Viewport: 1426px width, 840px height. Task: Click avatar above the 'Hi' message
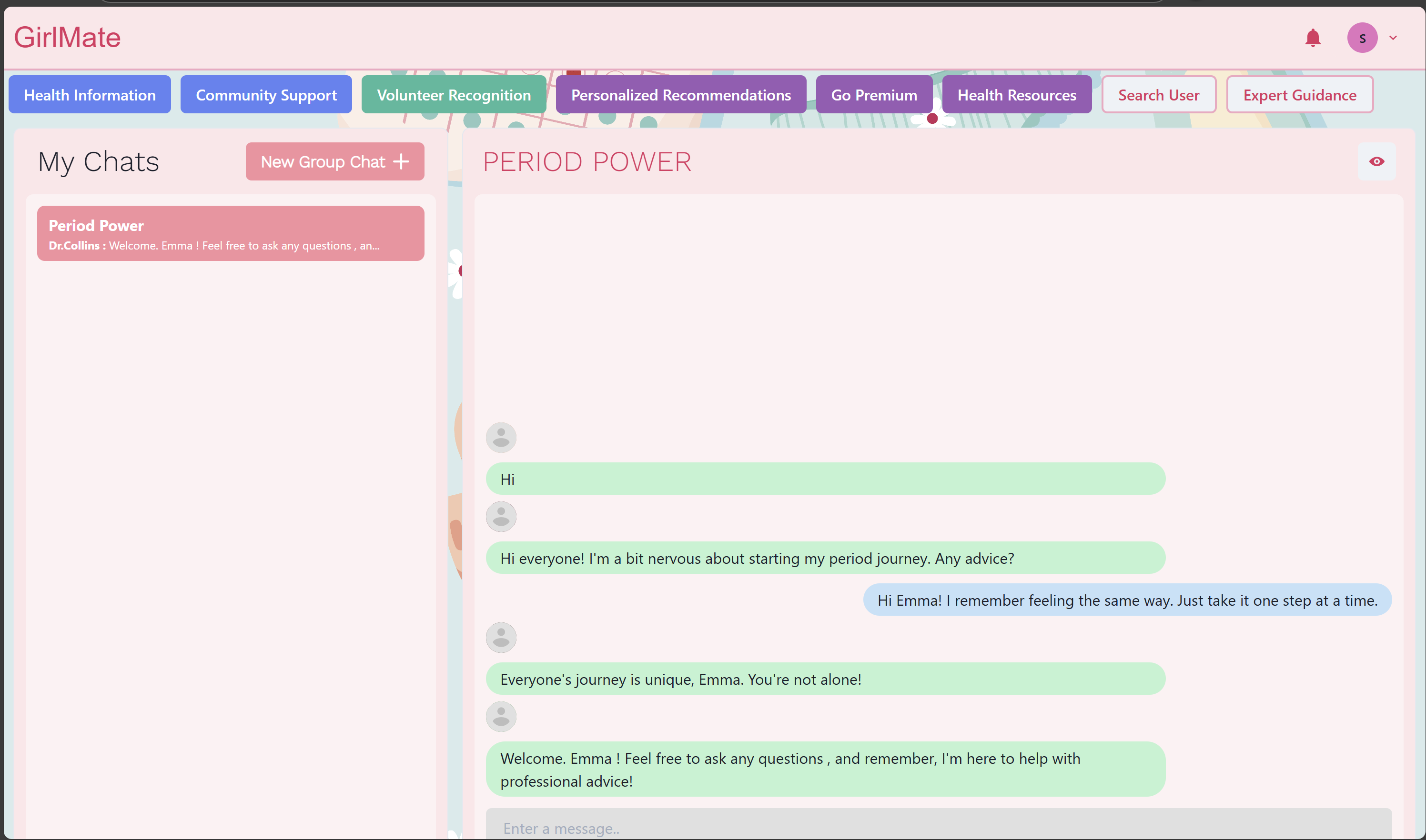tap(501, 438)
